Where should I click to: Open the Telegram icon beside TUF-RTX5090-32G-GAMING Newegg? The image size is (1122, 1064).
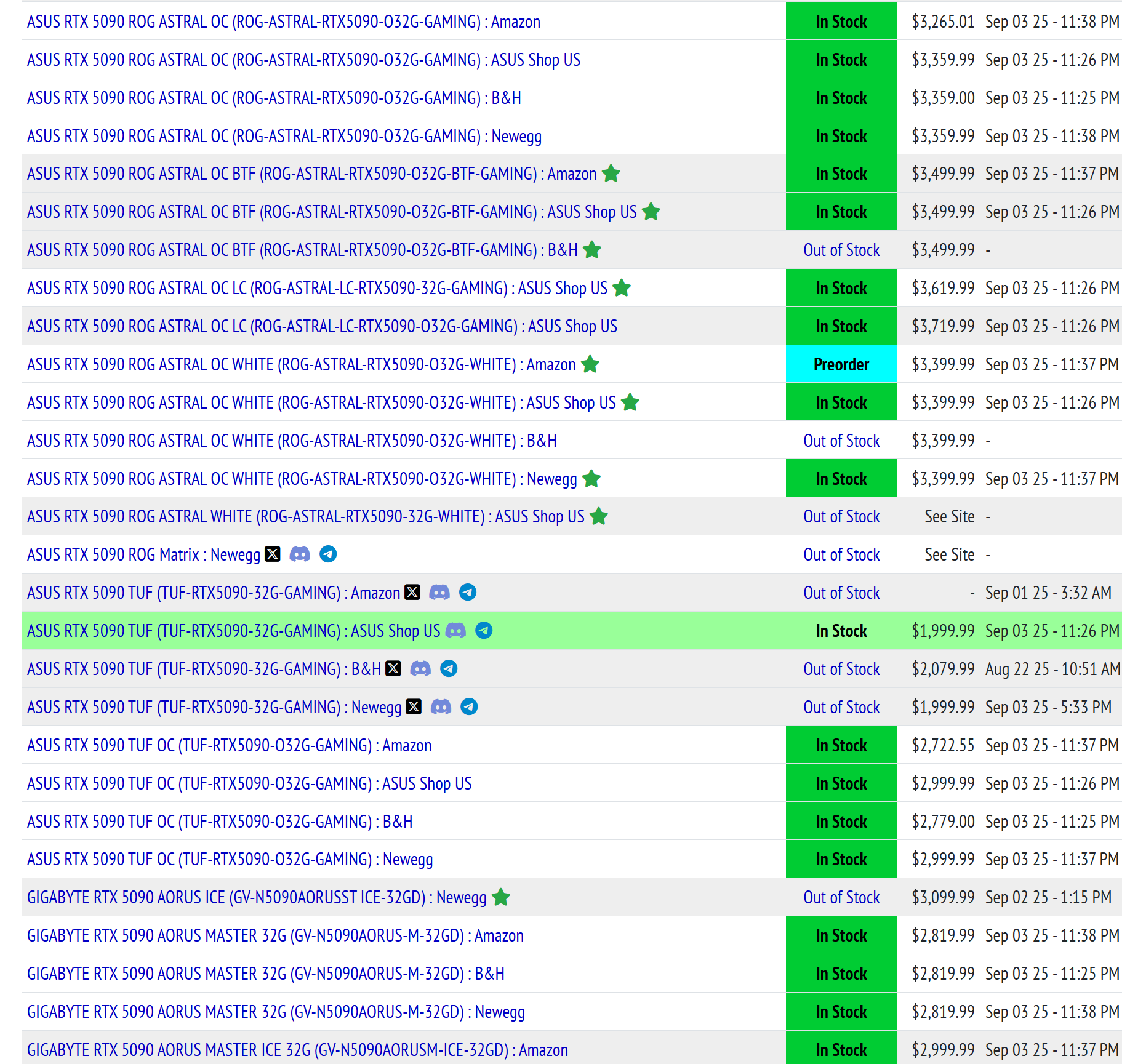(x=469, y=707)
